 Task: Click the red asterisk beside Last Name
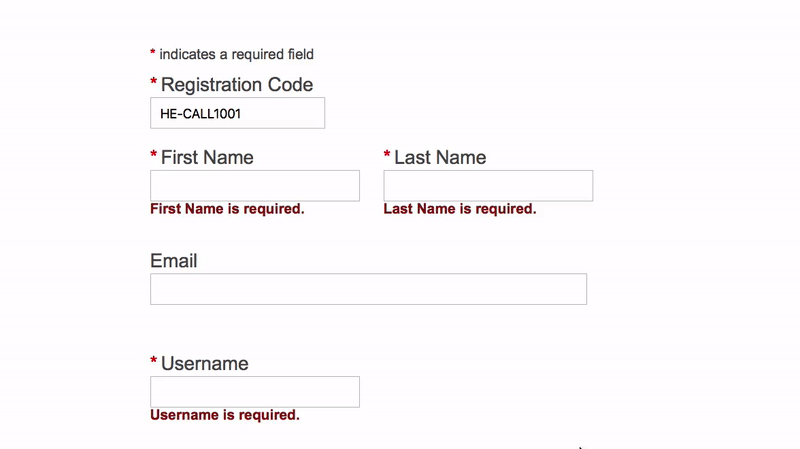coord(387,155)
